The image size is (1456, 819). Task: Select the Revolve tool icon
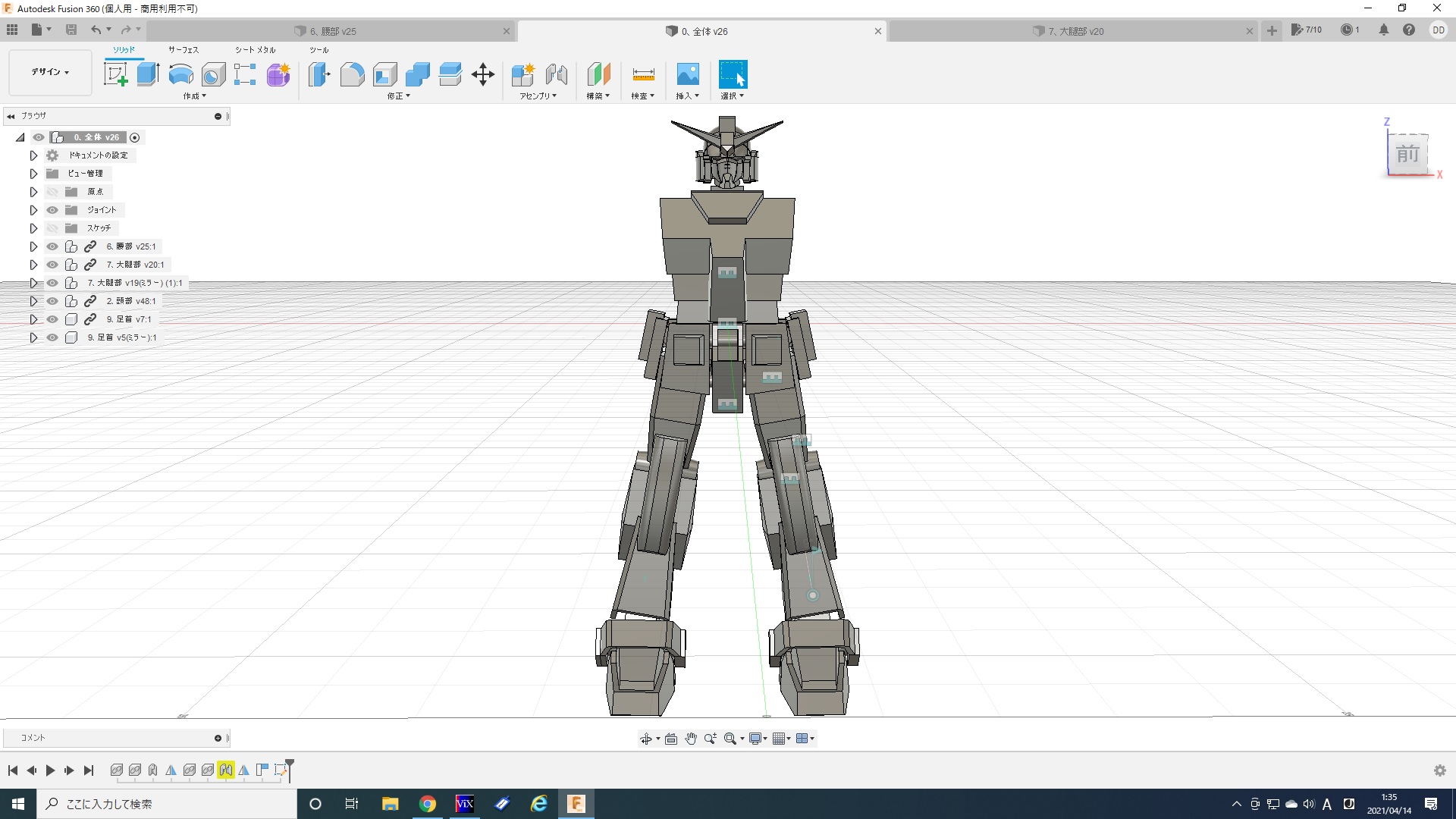(180, 74)
